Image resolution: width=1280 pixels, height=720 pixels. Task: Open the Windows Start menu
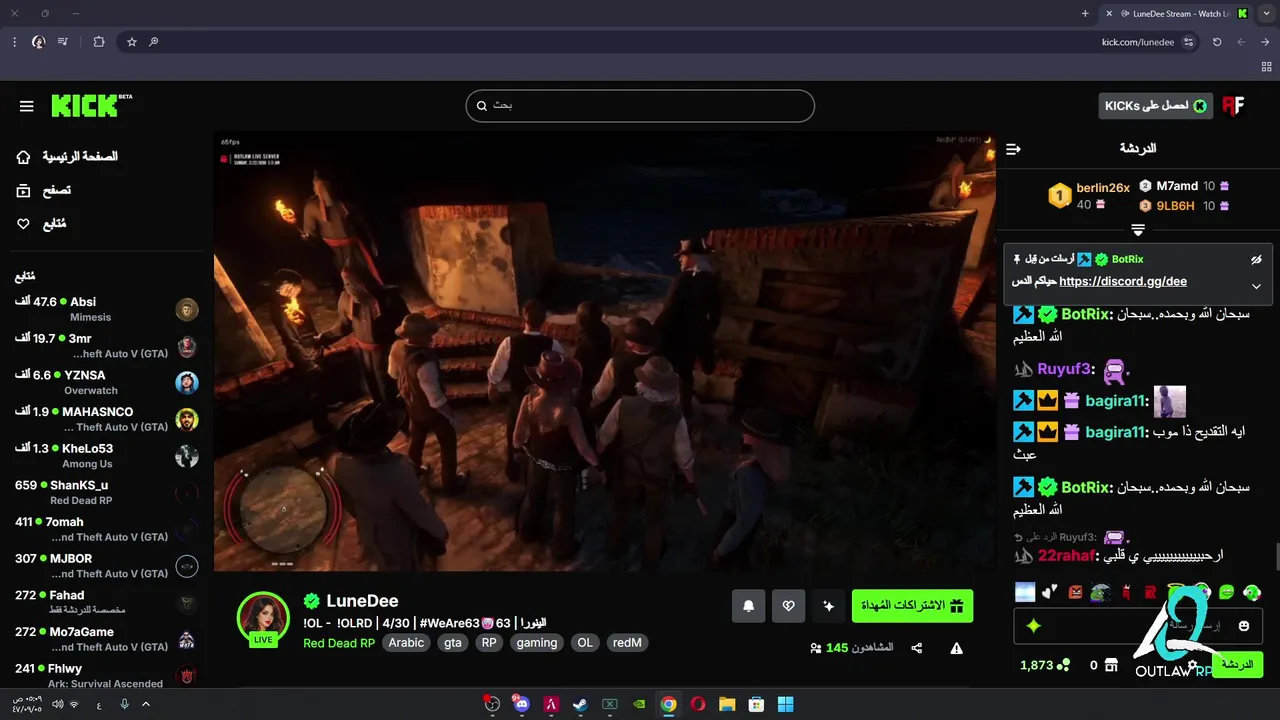pyautogui.click(x=786, y=704)
